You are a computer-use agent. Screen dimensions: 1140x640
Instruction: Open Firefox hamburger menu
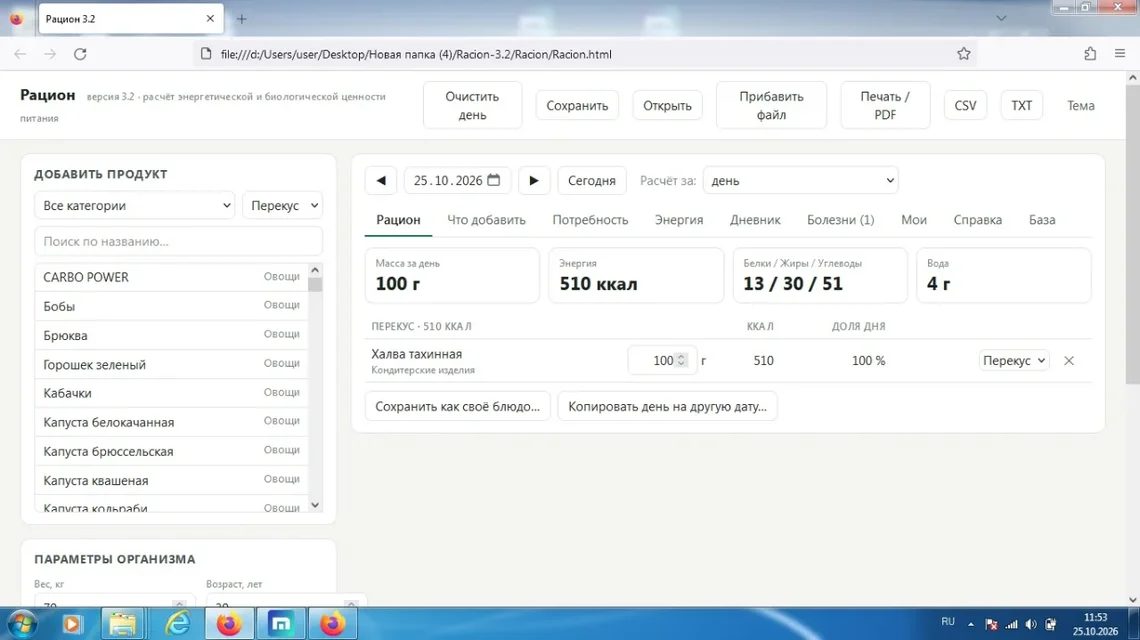[x=1120, y=54]
